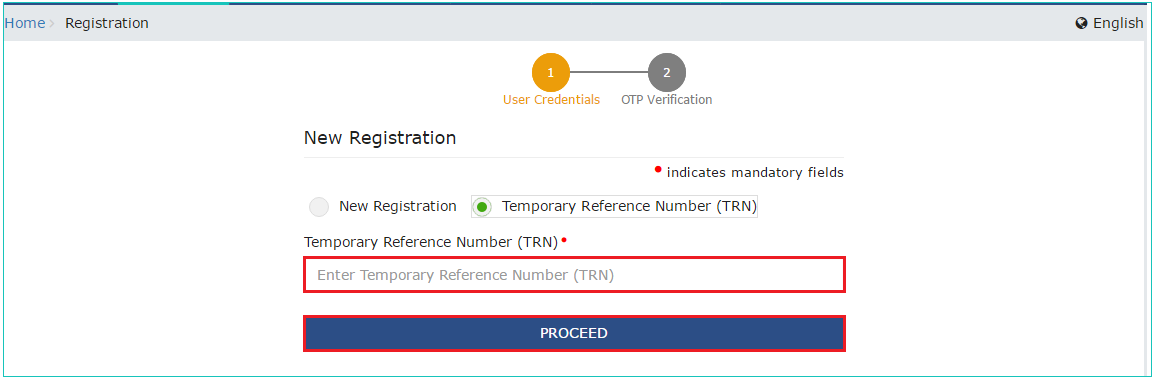Click the red dot in mandatory fields legend
This screenshot has height=381, width=1159.
pyautogui.click(x=658, y=169)
